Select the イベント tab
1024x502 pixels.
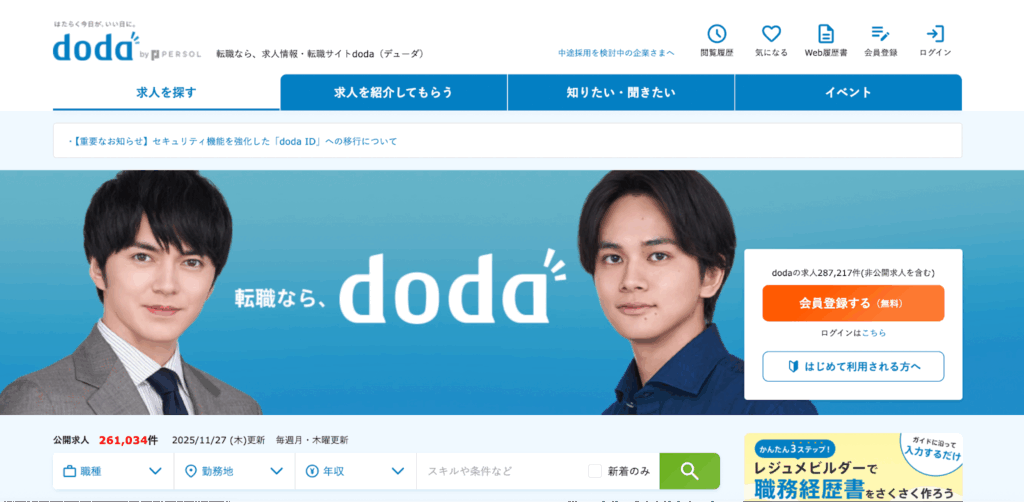point(848,93)
